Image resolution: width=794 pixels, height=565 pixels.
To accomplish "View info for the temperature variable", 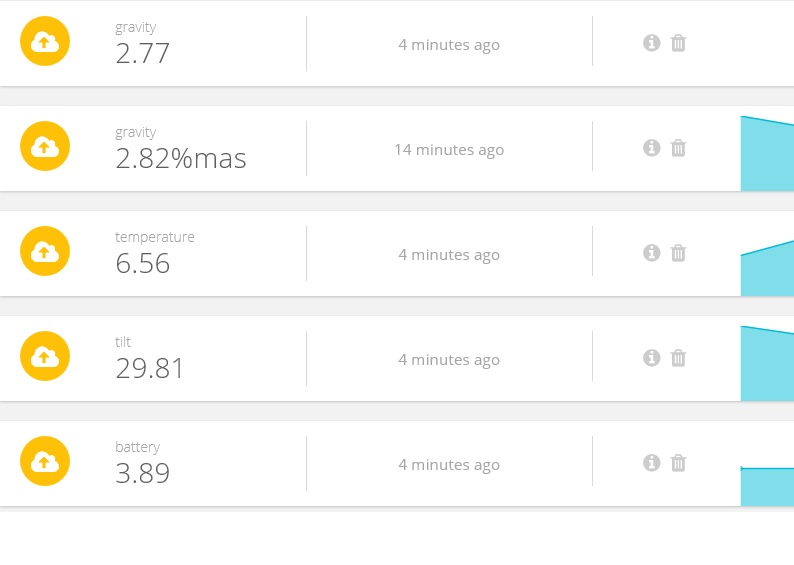I will coord(652,253).
